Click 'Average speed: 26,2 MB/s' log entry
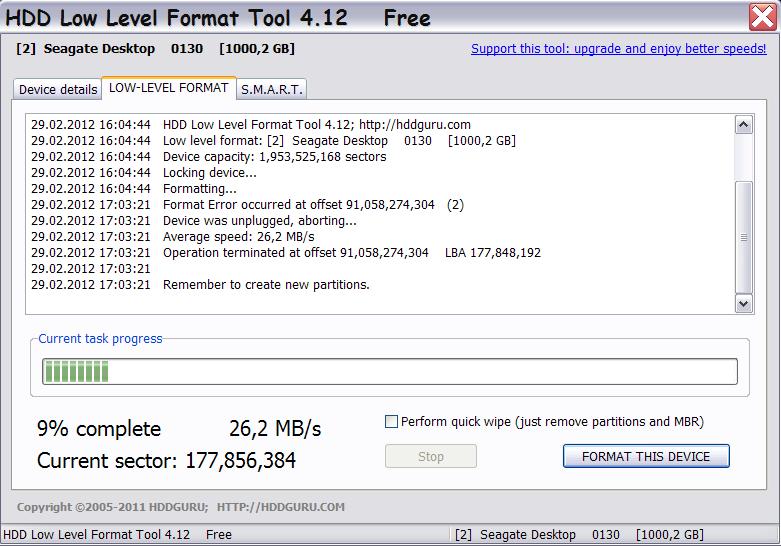Viewport: 781px width, 546px height. click(x=173, y=237)
